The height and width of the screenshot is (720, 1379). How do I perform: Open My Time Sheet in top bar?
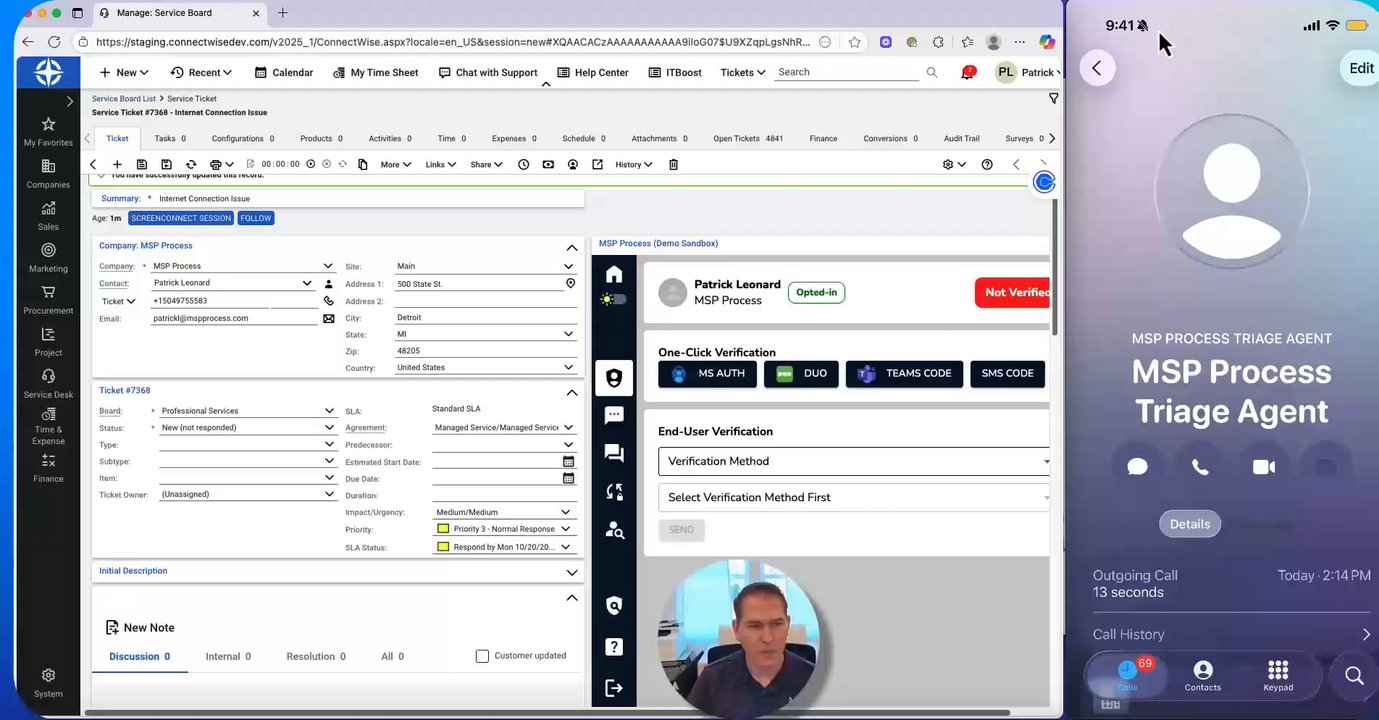[375, 72]
